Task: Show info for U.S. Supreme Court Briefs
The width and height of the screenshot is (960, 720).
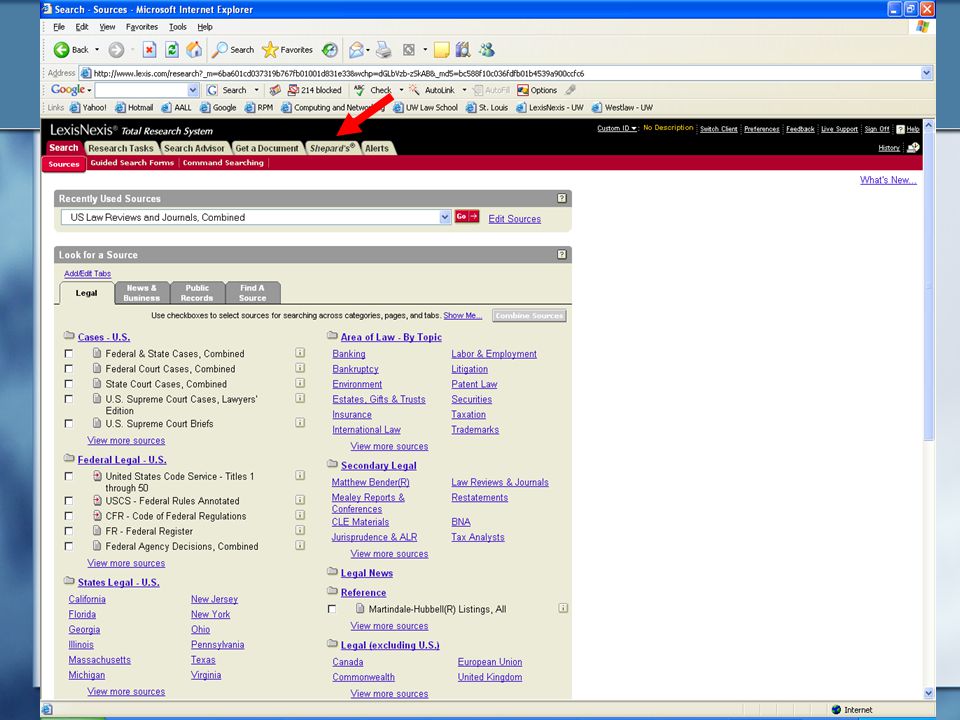Action: (300, 422)
